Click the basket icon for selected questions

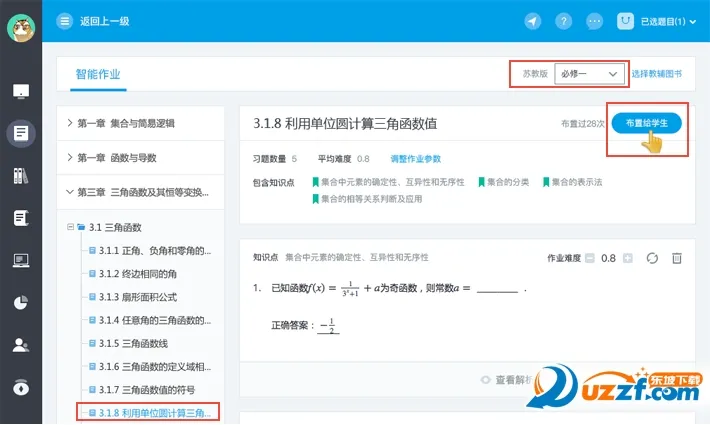(625, 21)
